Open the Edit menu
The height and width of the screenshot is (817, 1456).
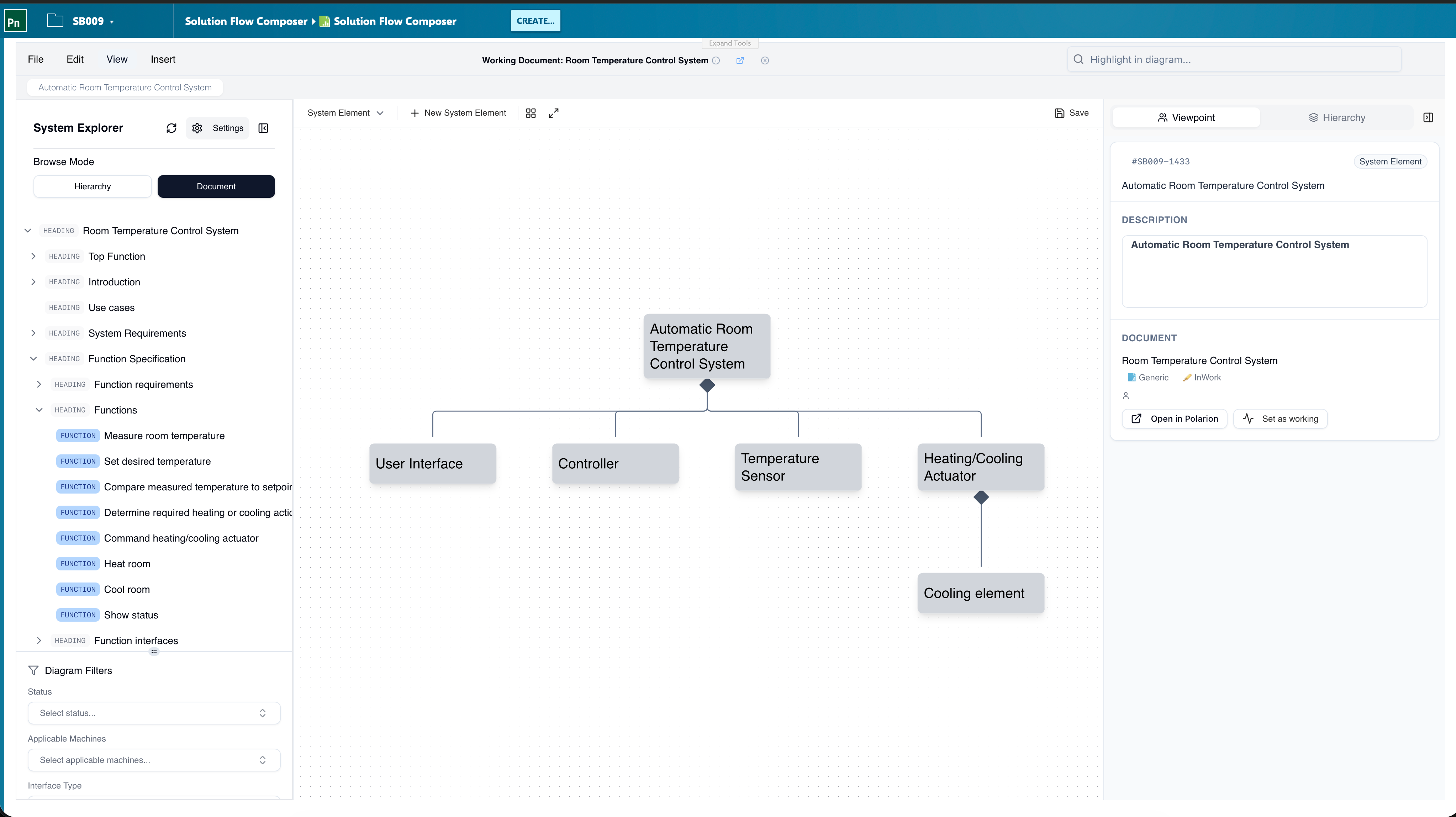click(75, 59)
